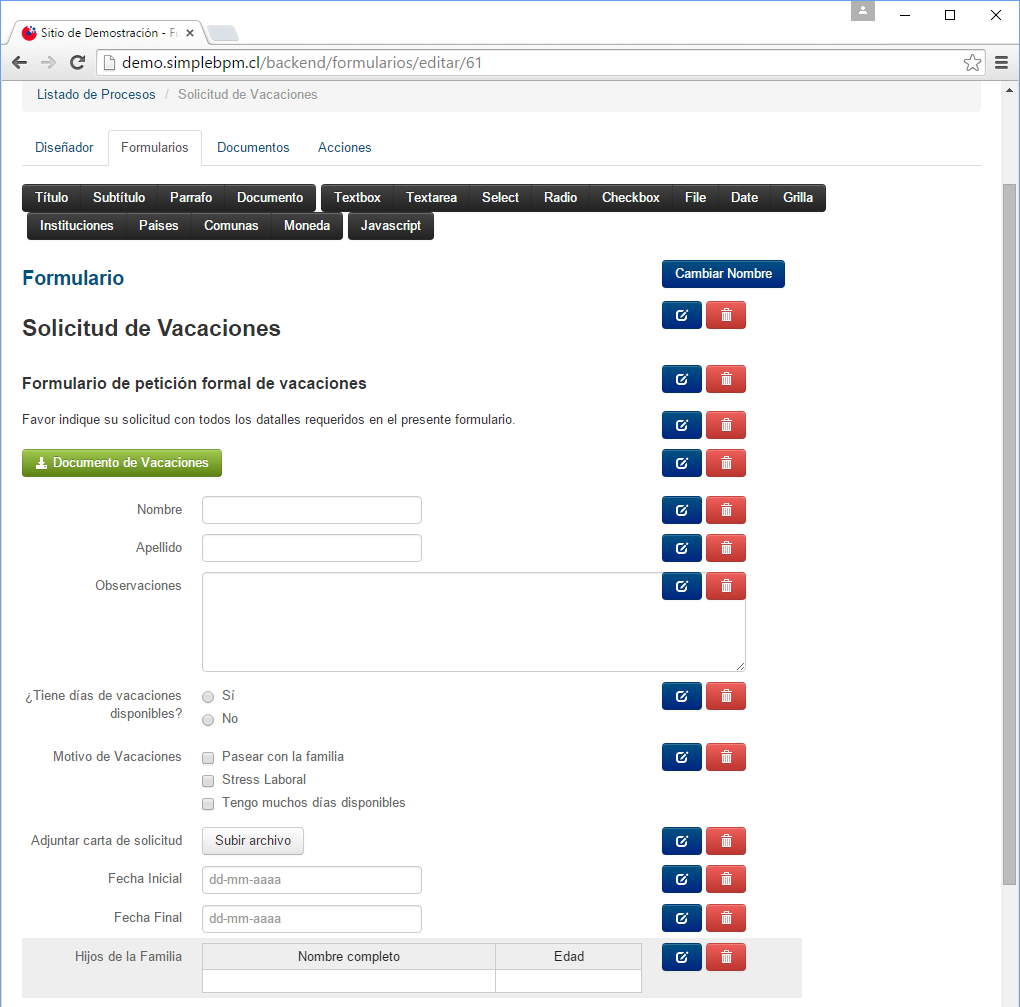Viewport: 1020px width, 1007px height.
Task: Add a Moneda field
Action: point(307,226)
